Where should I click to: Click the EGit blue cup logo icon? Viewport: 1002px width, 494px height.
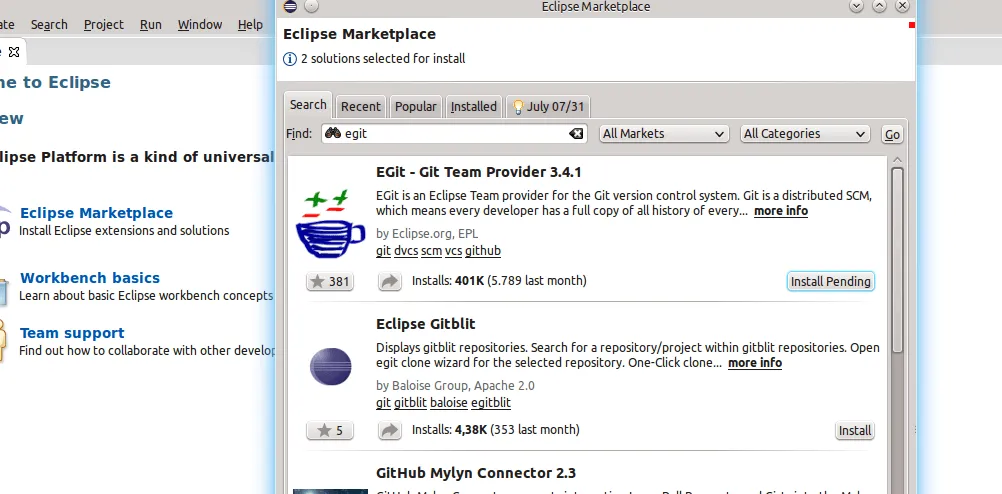[331, 226]
